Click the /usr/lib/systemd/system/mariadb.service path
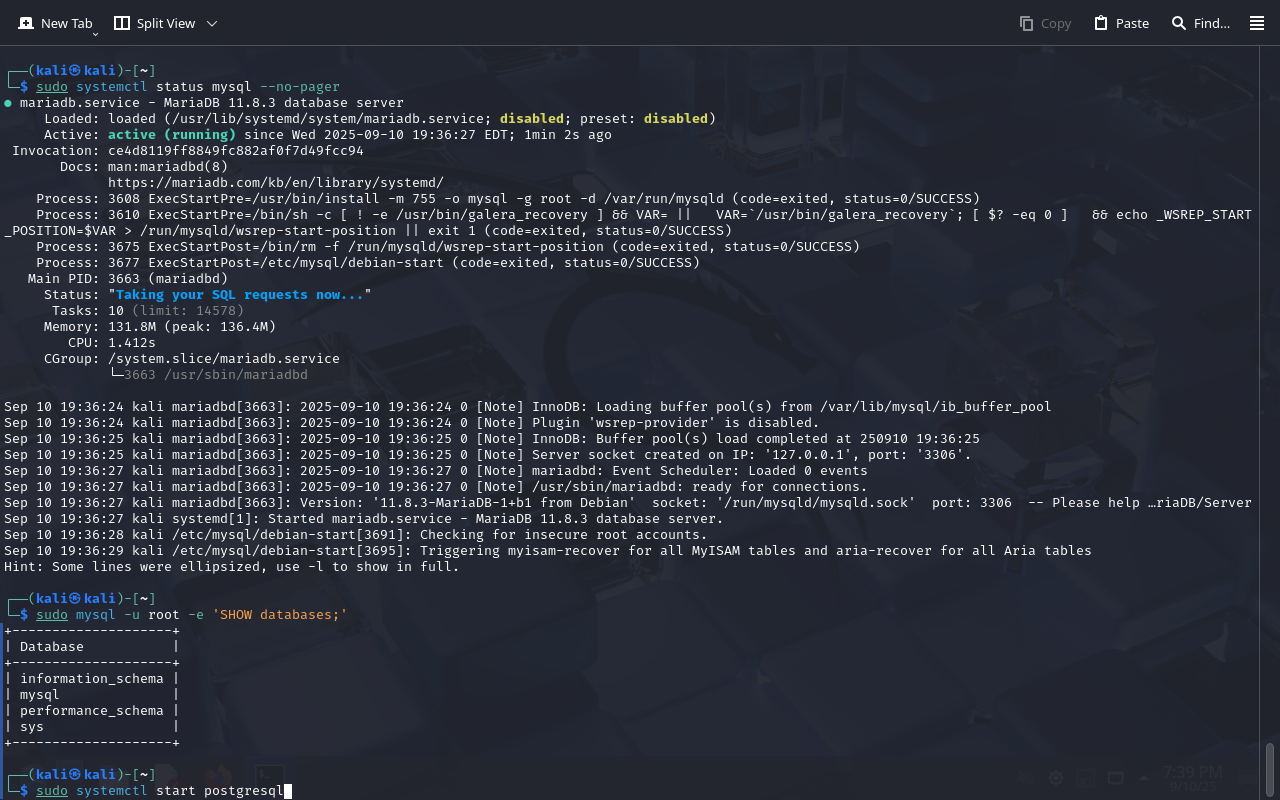The image size is (1280, 800). point(328,118)
